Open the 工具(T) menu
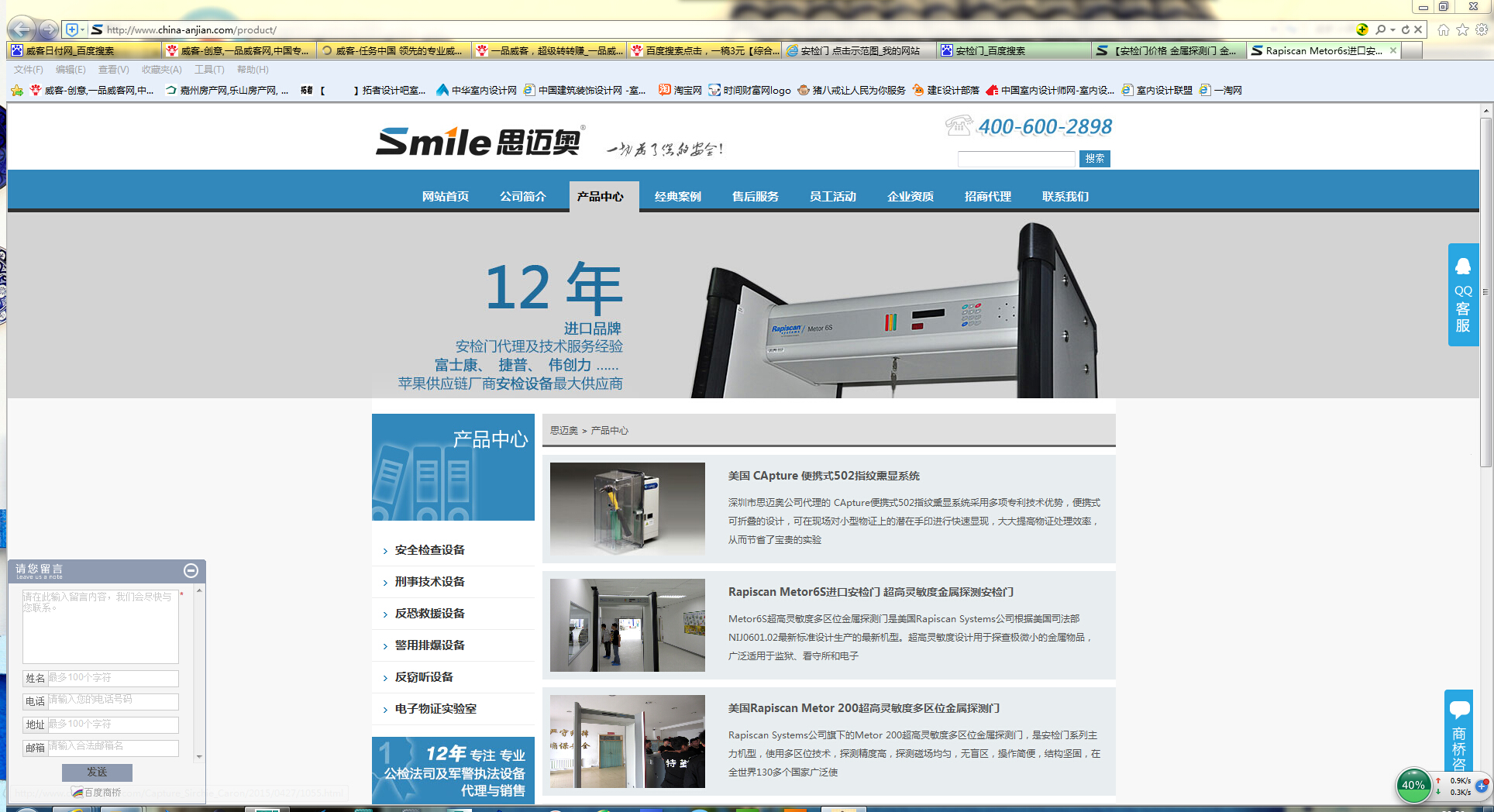Image resolution: width=1494 pixels, height=812 pixels. (209, 70)
